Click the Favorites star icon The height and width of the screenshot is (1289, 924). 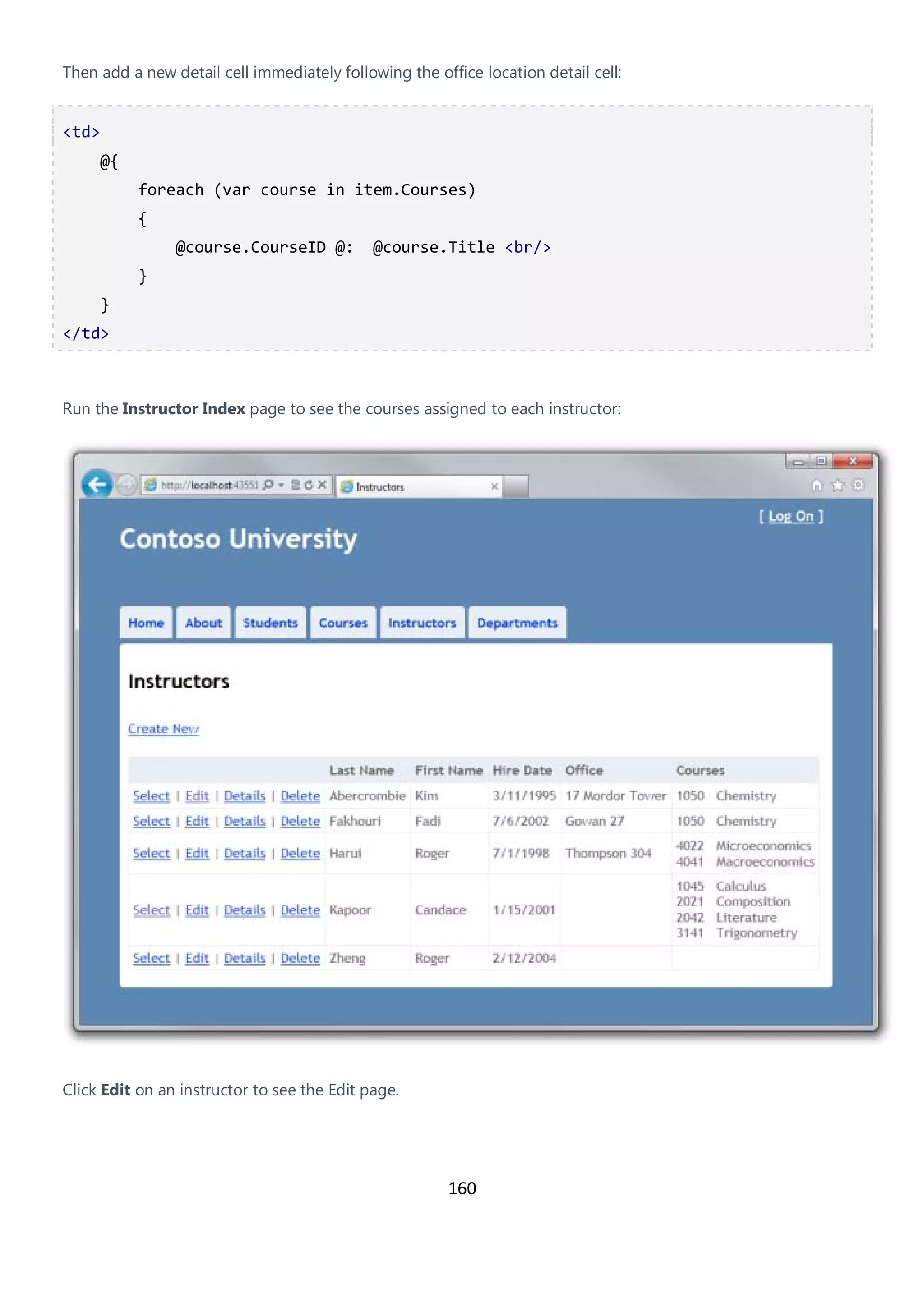click(x=838, y=485)
